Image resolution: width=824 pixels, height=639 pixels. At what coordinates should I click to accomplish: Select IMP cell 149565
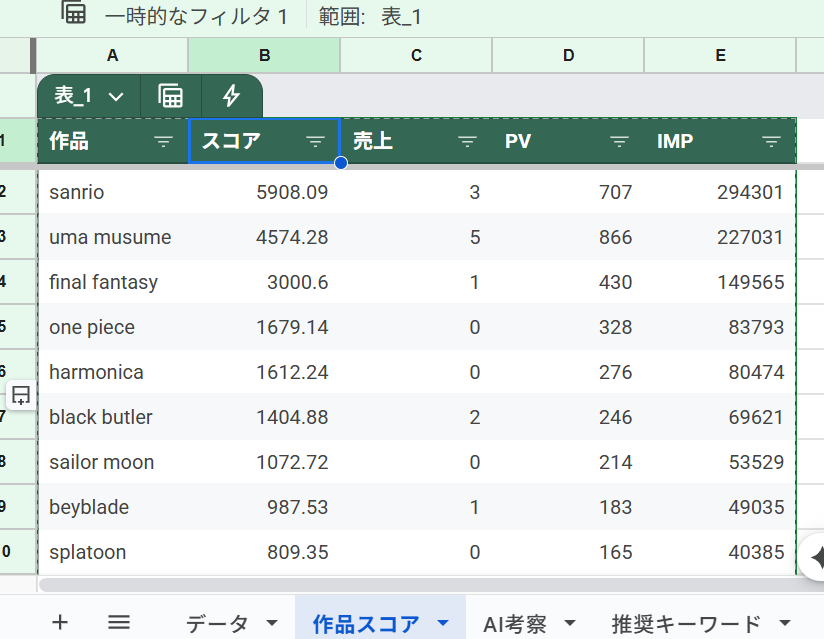pos(720,282)
